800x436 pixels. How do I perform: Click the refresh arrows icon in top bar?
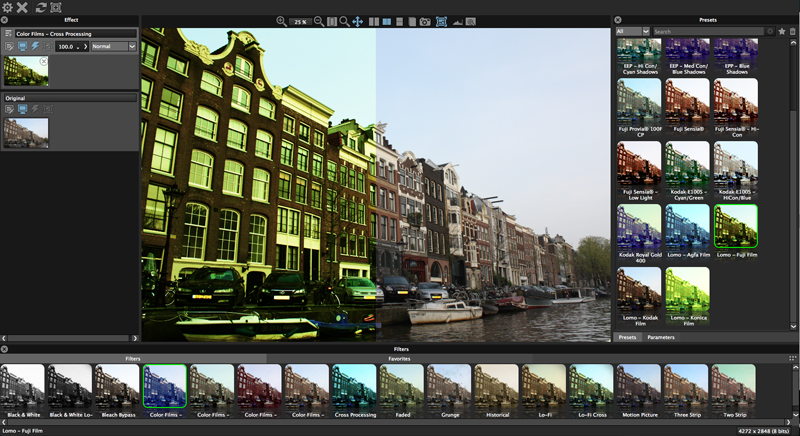[40, 7]
